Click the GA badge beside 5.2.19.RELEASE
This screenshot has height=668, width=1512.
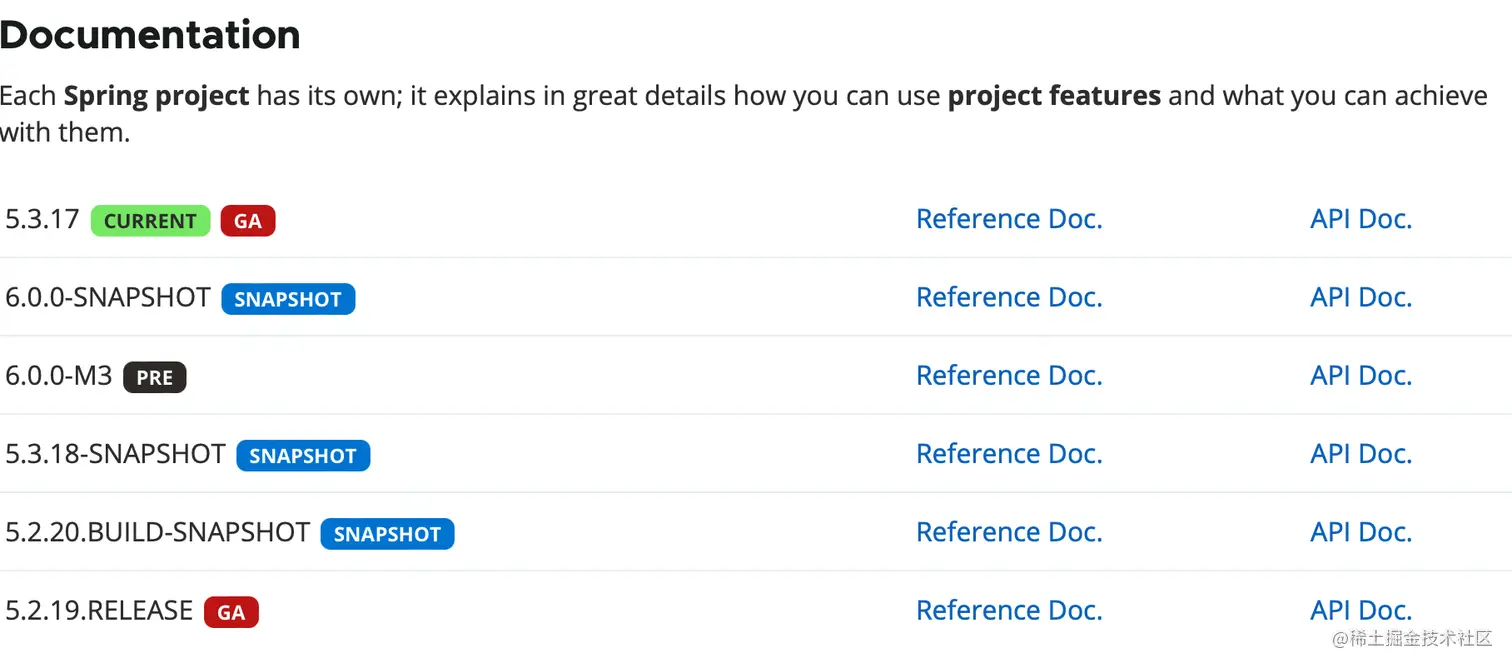tap(231, 612)
